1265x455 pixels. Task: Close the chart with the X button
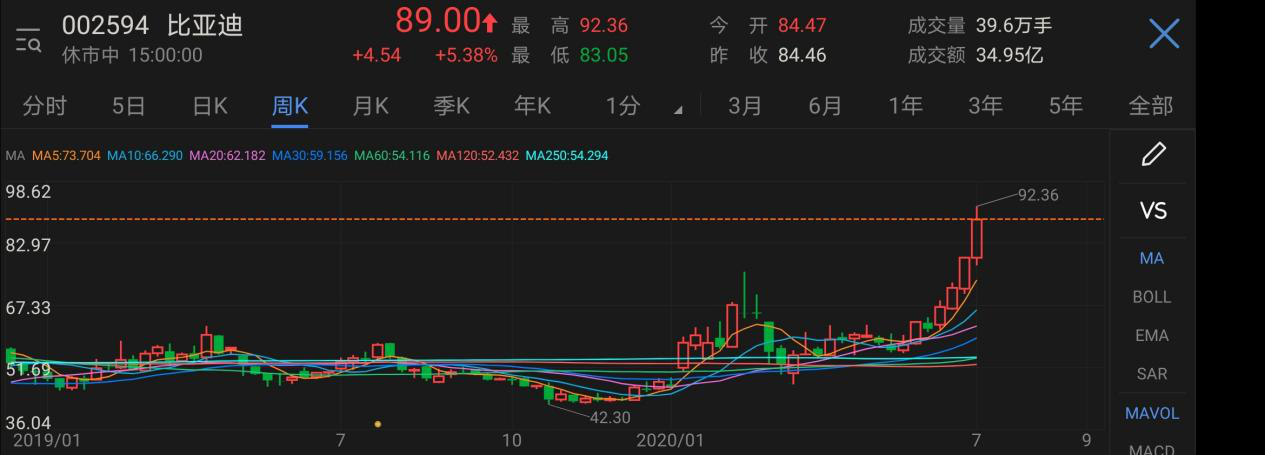pyautogui.click(x=1164, y=35)
